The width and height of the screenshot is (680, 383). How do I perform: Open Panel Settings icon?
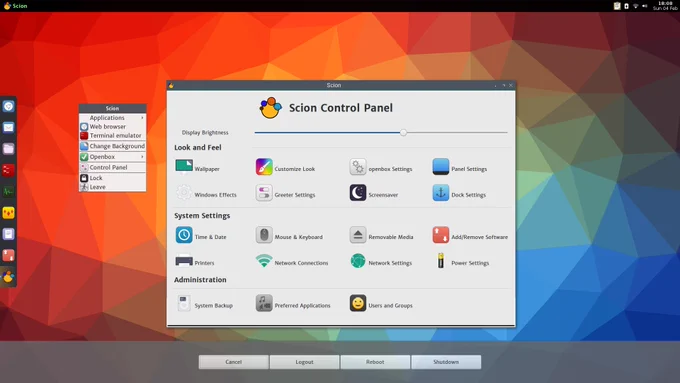click(441, 167)
